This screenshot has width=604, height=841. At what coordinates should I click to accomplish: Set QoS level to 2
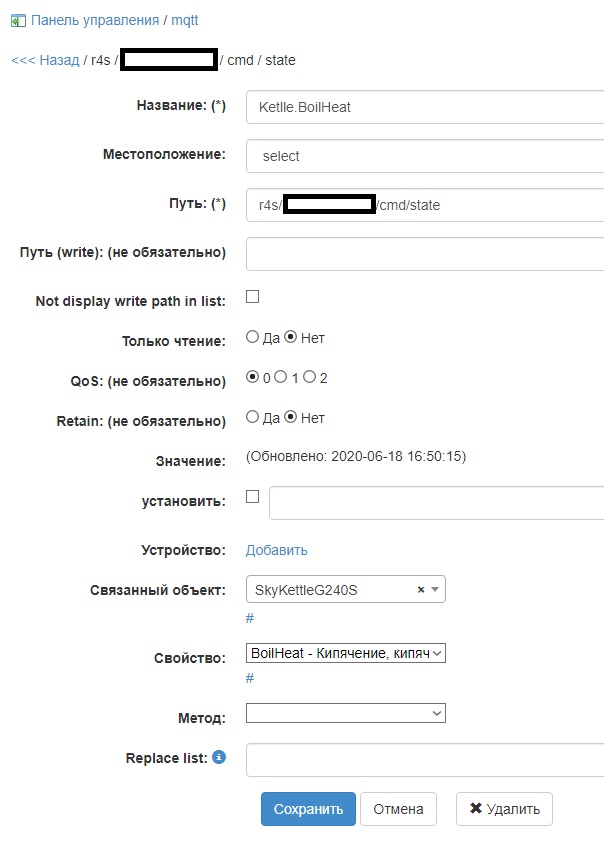(309, 377)
